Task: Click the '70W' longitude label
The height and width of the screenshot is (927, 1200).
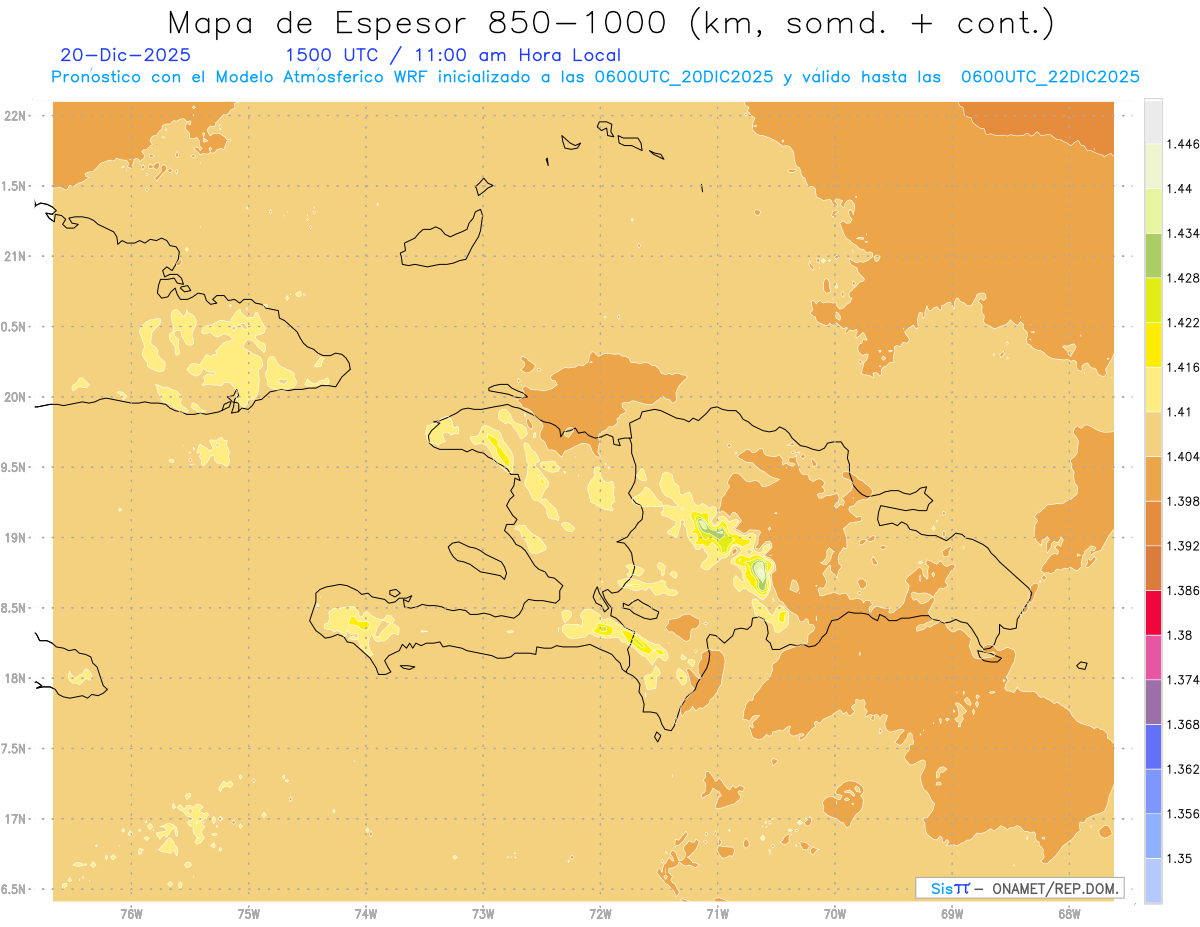Action: [x=835, y=914]
